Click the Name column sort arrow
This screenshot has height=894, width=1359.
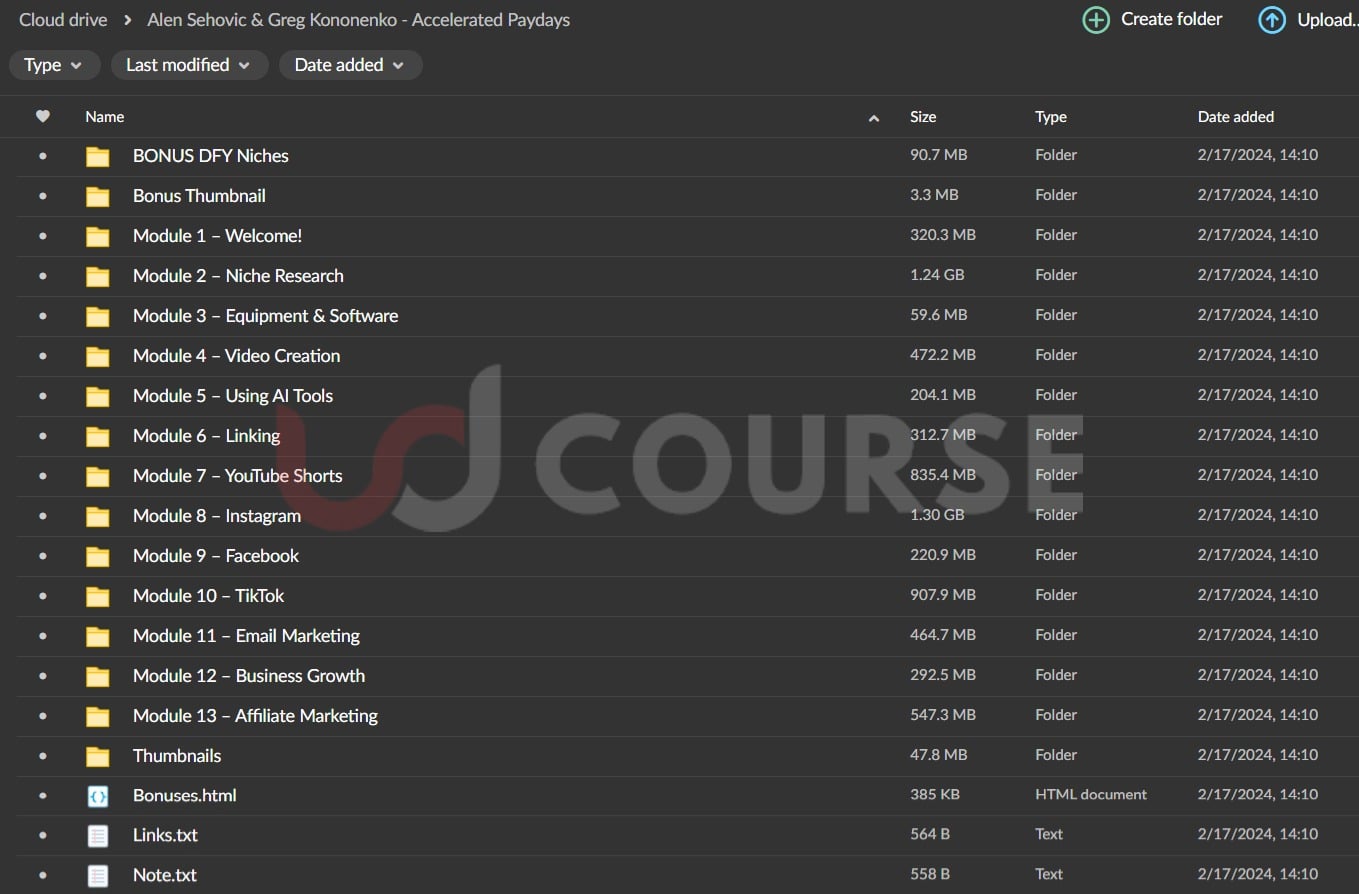point(873,118)
